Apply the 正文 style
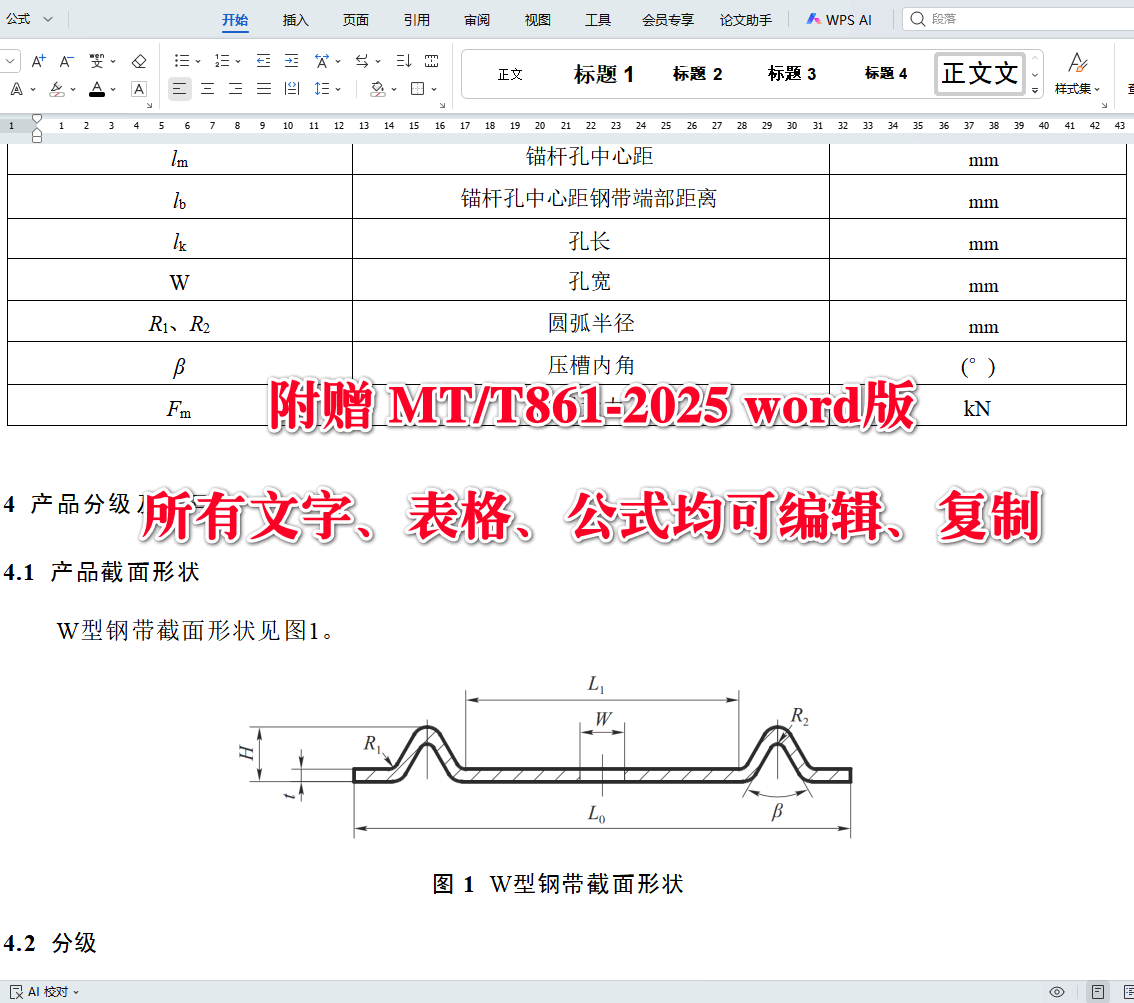The image size is (1134, 1003). coord(510,74)
